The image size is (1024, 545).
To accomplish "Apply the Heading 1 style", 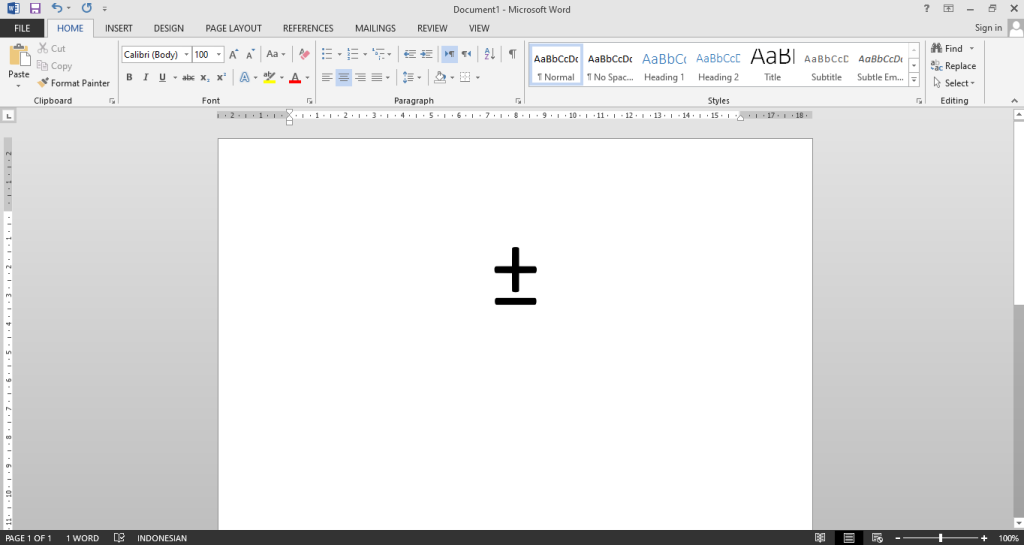I will (664, 66).
